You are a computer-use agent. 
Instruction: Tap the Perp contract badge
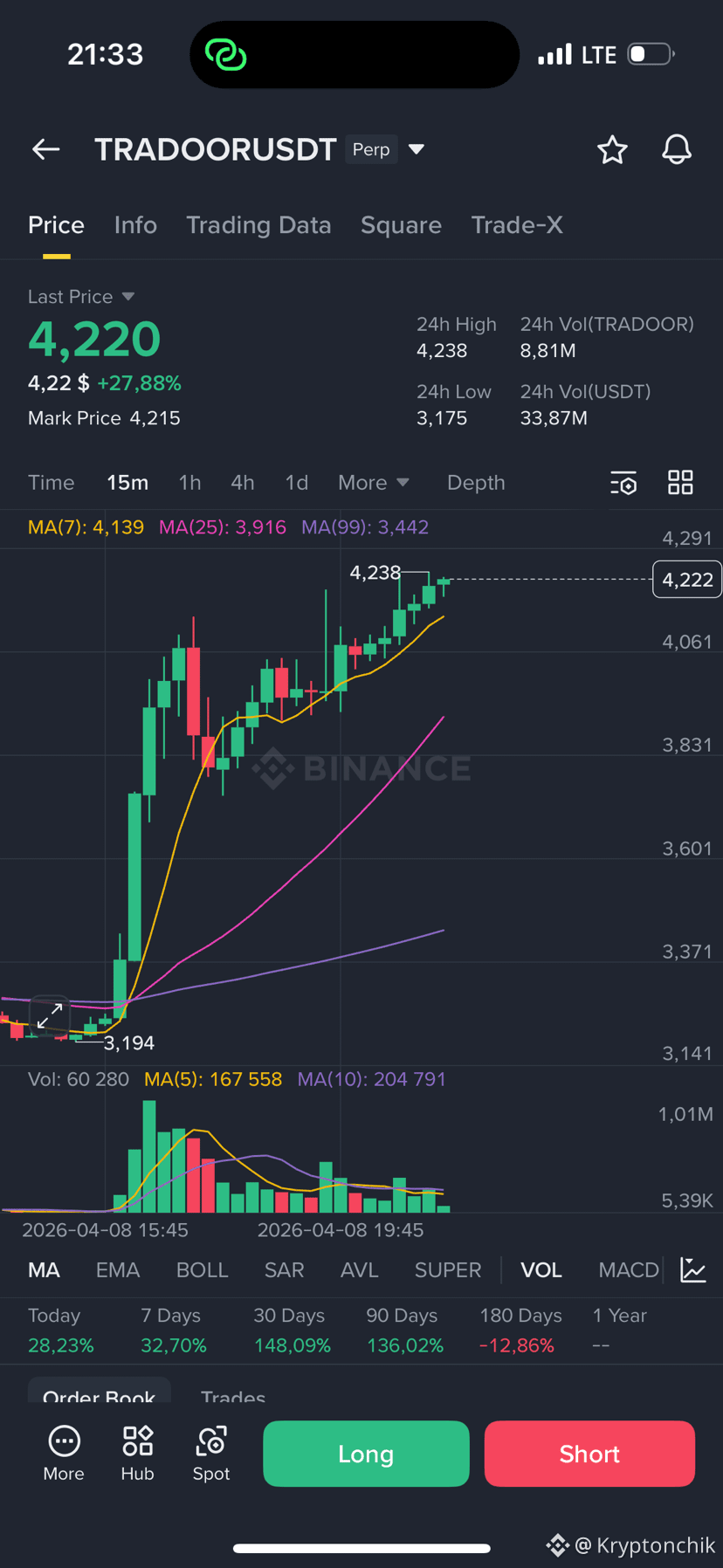coord(371,149)
